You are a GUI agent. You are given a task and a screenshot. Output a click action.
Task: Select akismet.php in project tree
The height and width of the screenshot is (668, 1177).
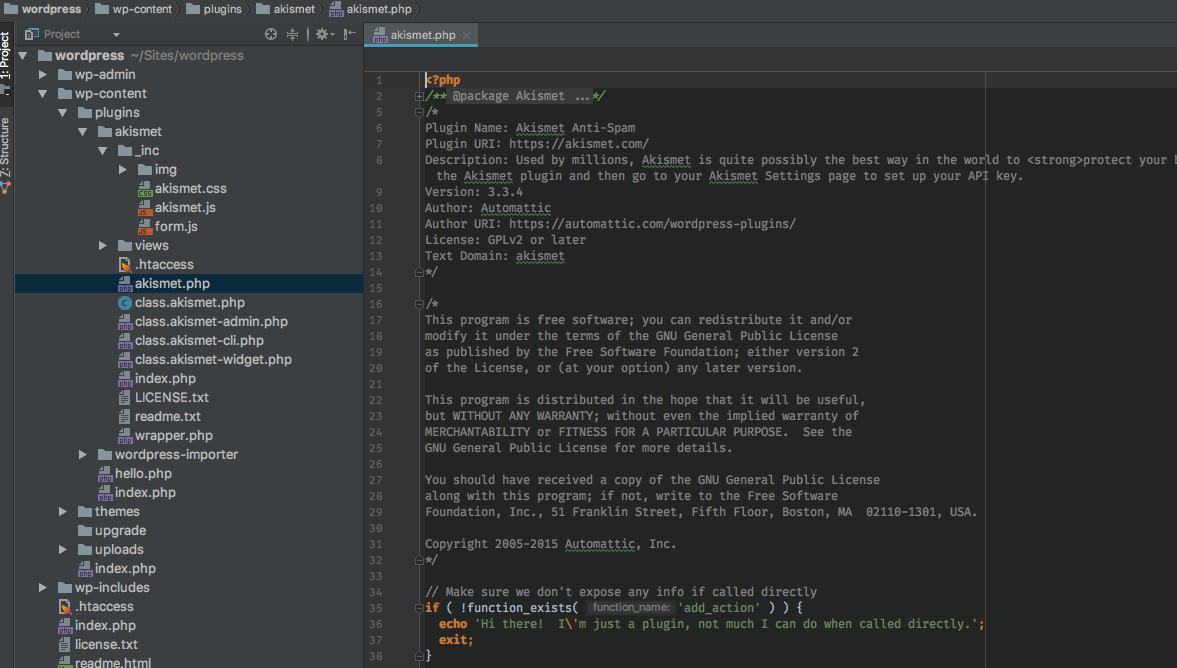click(189, 284)
